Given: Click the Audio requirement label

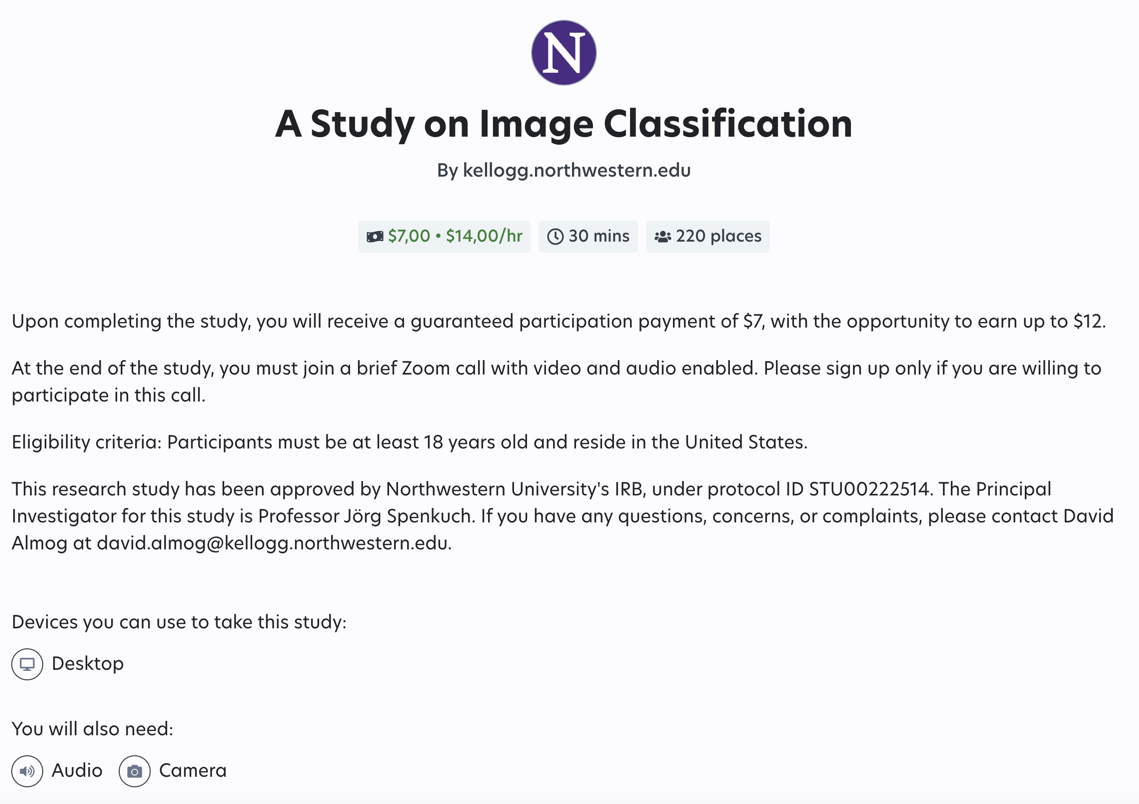Looking at the screenshot, I should coord(77,771).
